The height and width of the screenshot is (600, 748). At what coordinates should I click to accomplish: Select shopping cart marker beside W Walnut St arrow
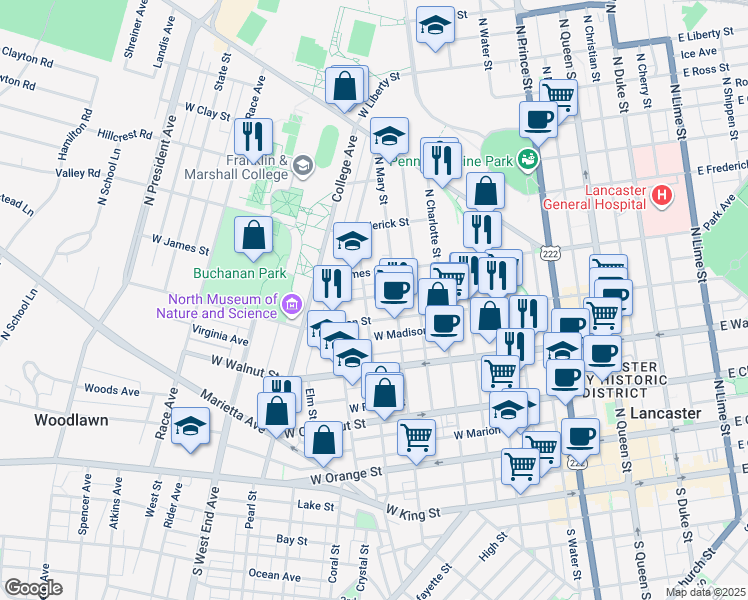click(500, 375)
